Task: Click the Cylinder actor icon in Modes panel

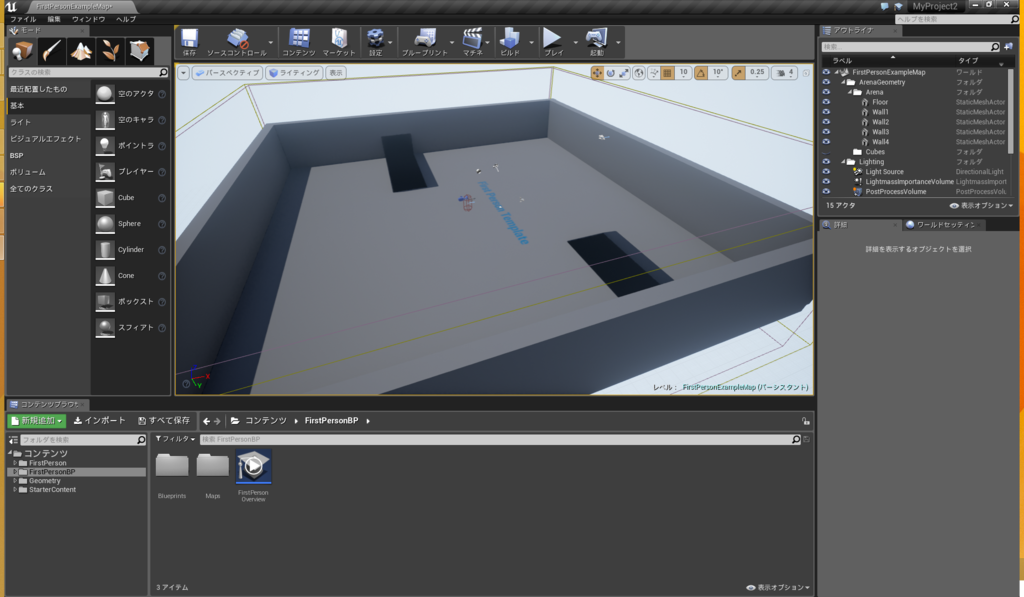Action: click(105, 250)
